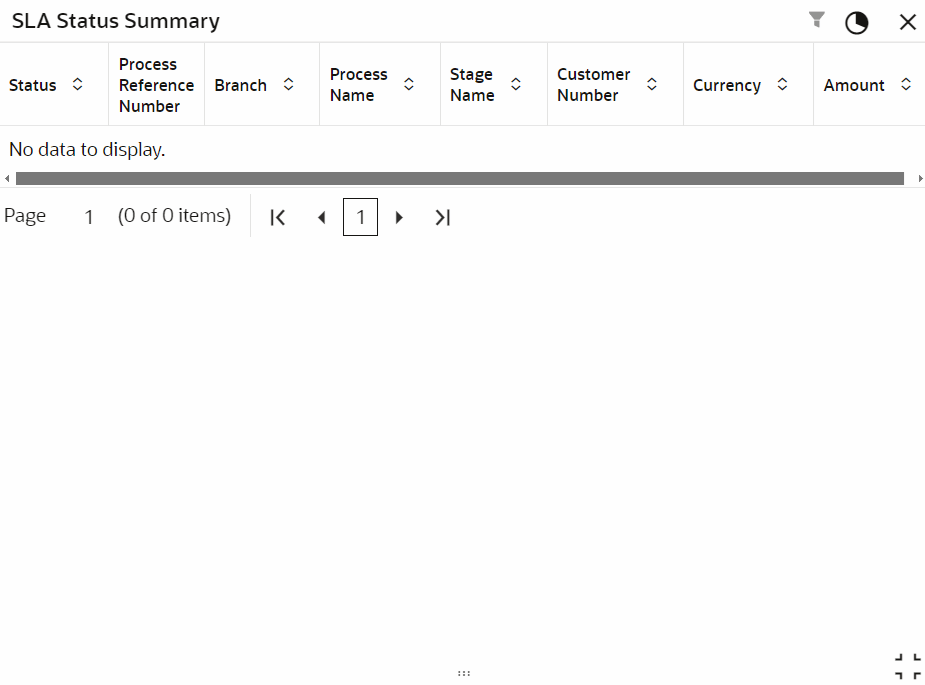The image size is (925, 685).
Task: Open the Process Name sort chevron
Action: 408,85
